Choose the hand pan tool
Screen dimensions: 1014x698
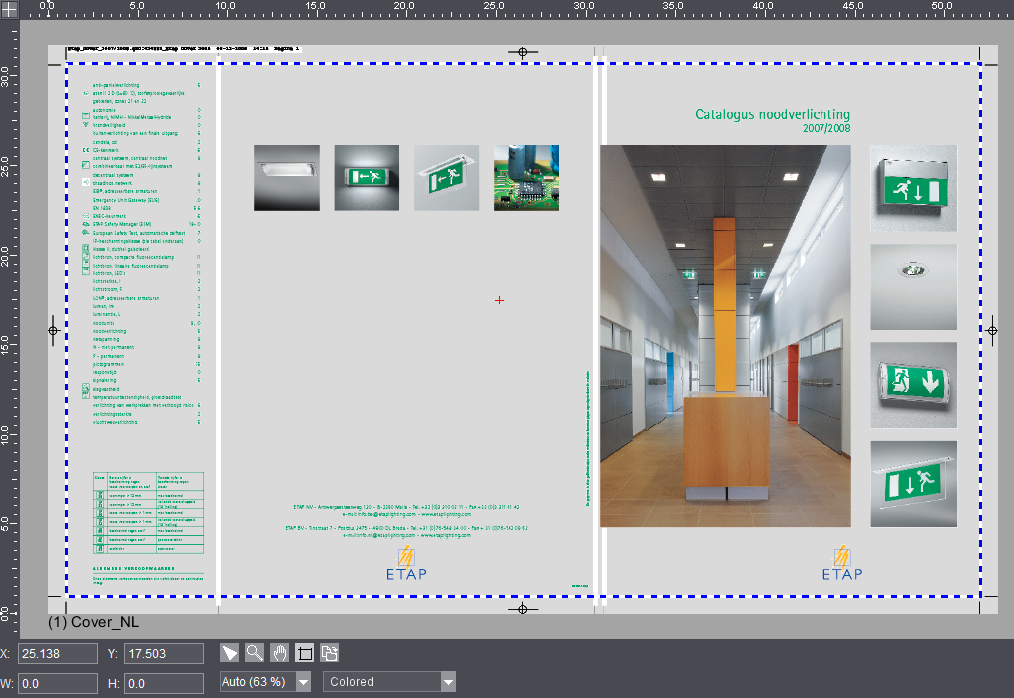tap(280, 653)
